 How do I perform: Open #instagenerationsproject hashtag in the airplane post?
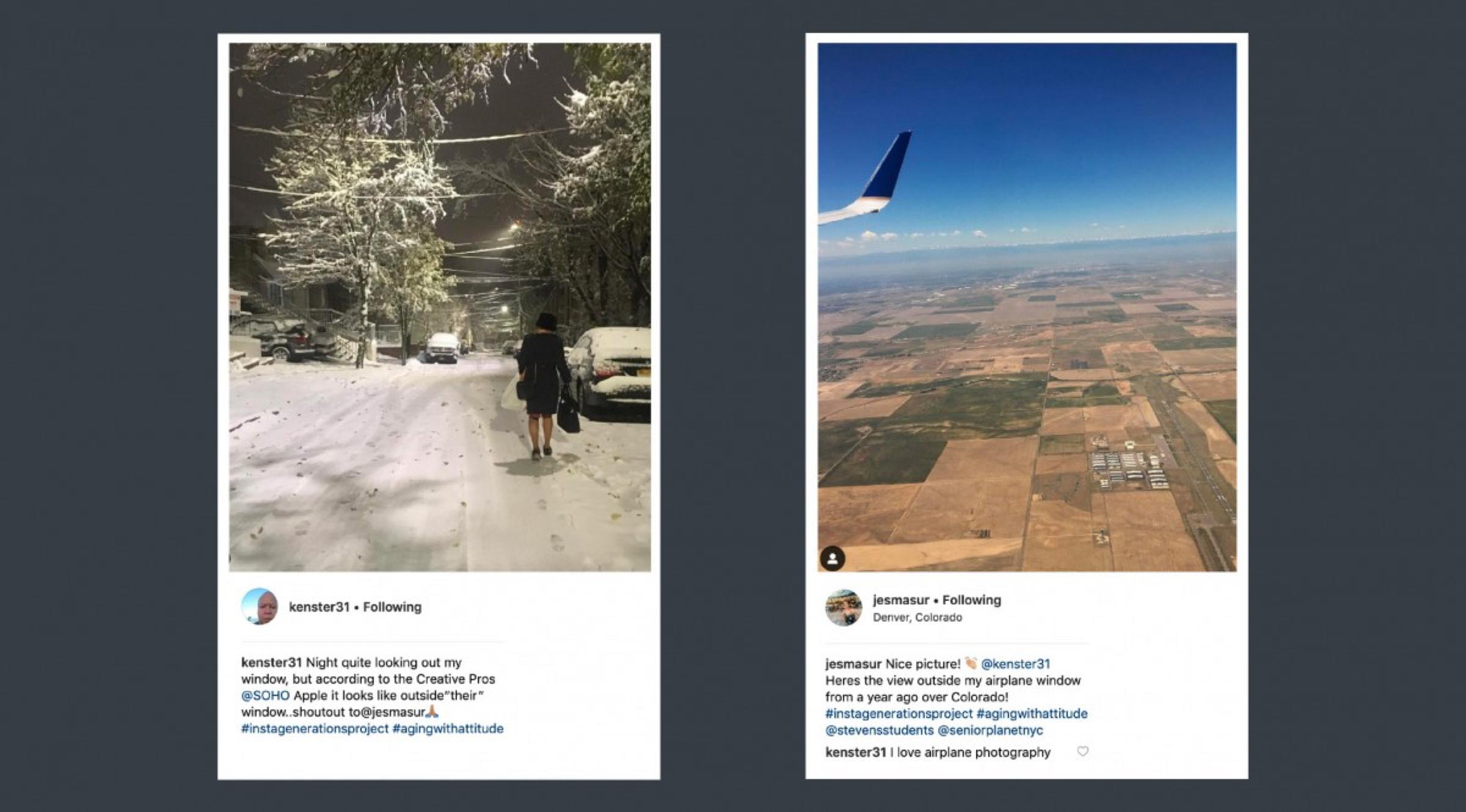(x=899, y=713)
